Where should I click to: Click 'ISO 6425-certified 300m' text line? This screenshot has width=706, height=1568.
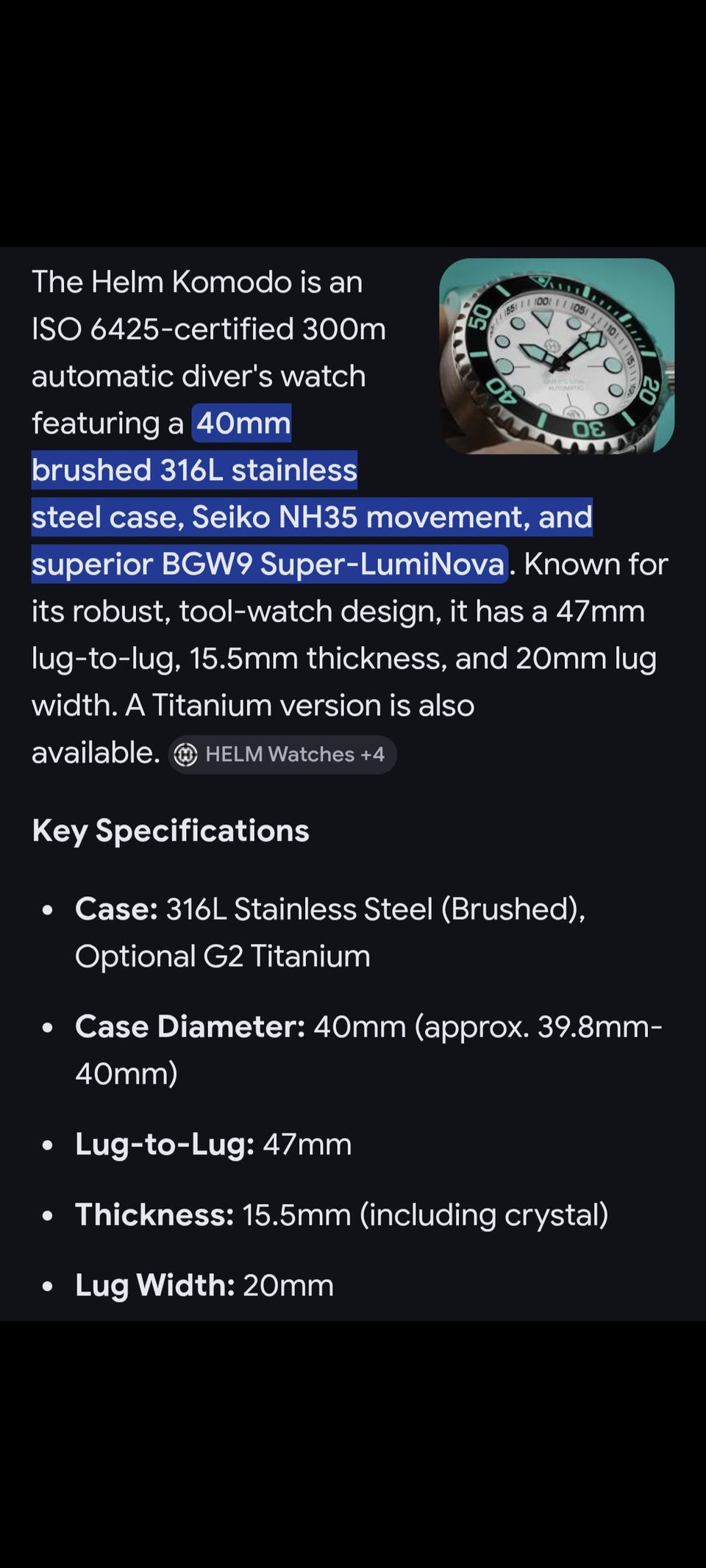point(209,329)
